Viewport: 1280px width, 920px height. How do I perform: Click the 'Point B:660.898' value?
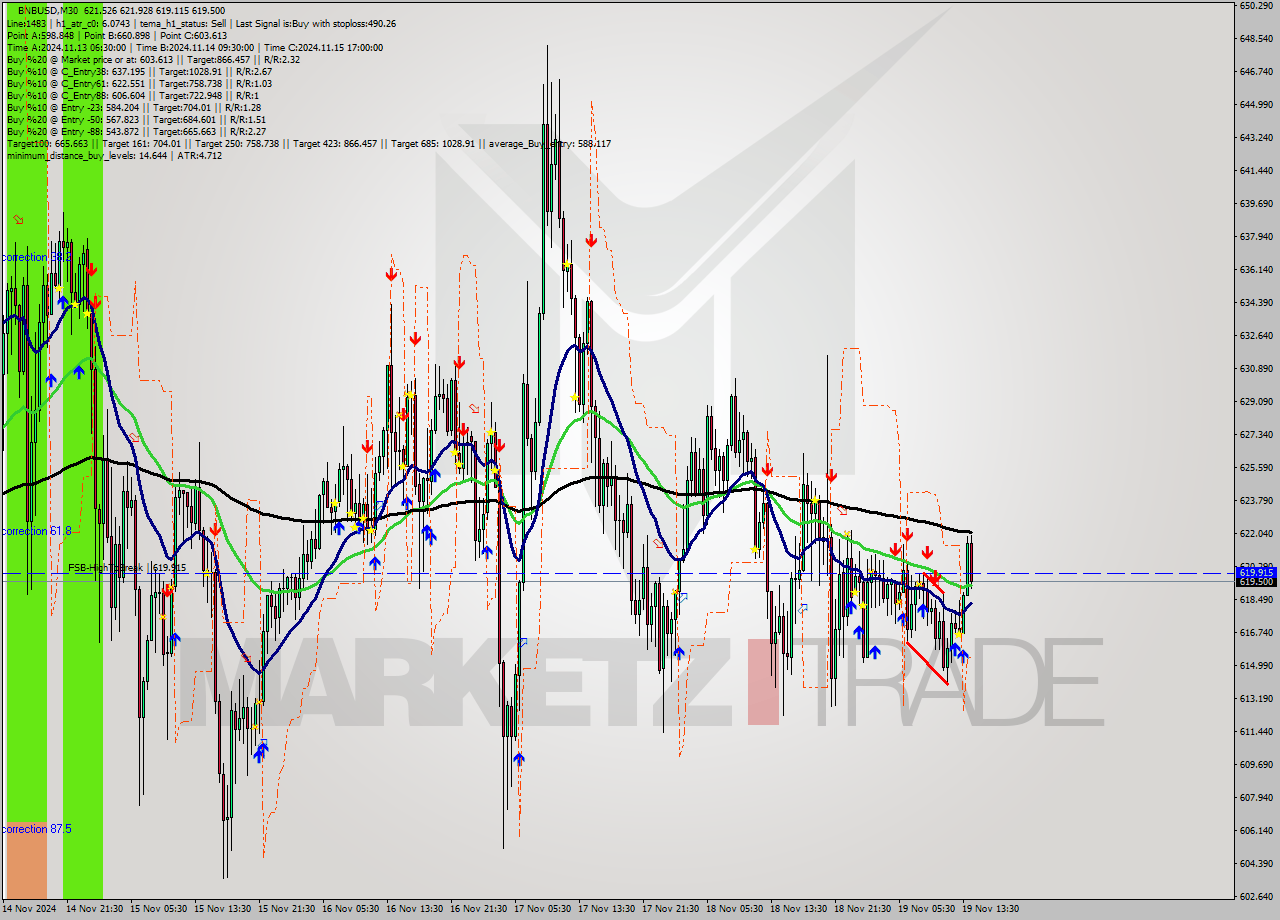pyautogui.click(x=115, y=35)
